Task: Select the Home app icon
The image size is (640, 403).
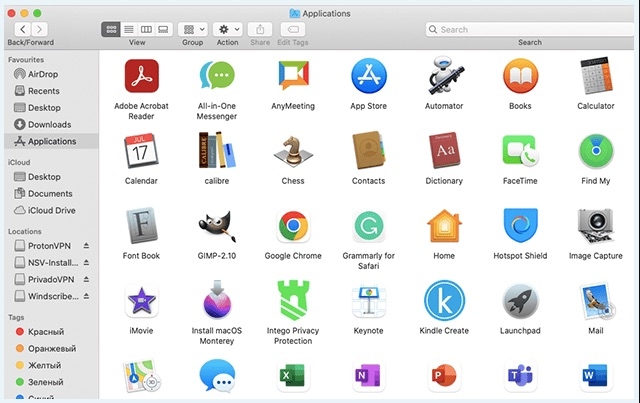Action: coord(444,225)
